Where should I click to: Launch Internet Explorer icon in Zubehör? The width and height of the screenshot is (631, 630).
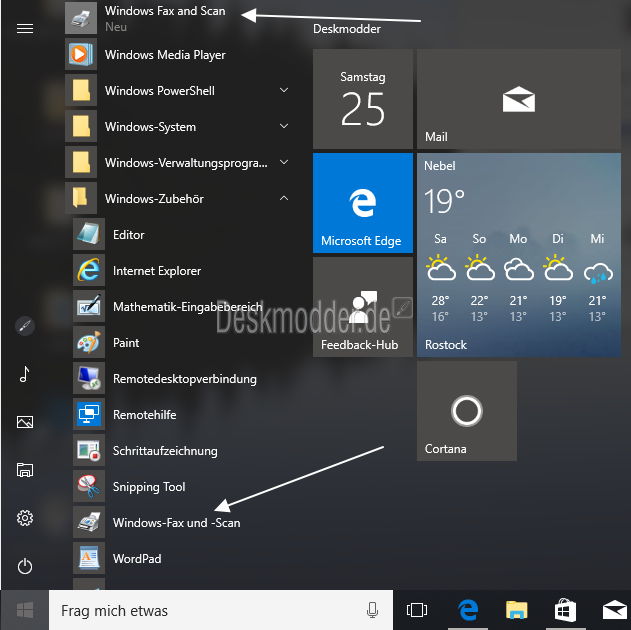coord(89,270)
